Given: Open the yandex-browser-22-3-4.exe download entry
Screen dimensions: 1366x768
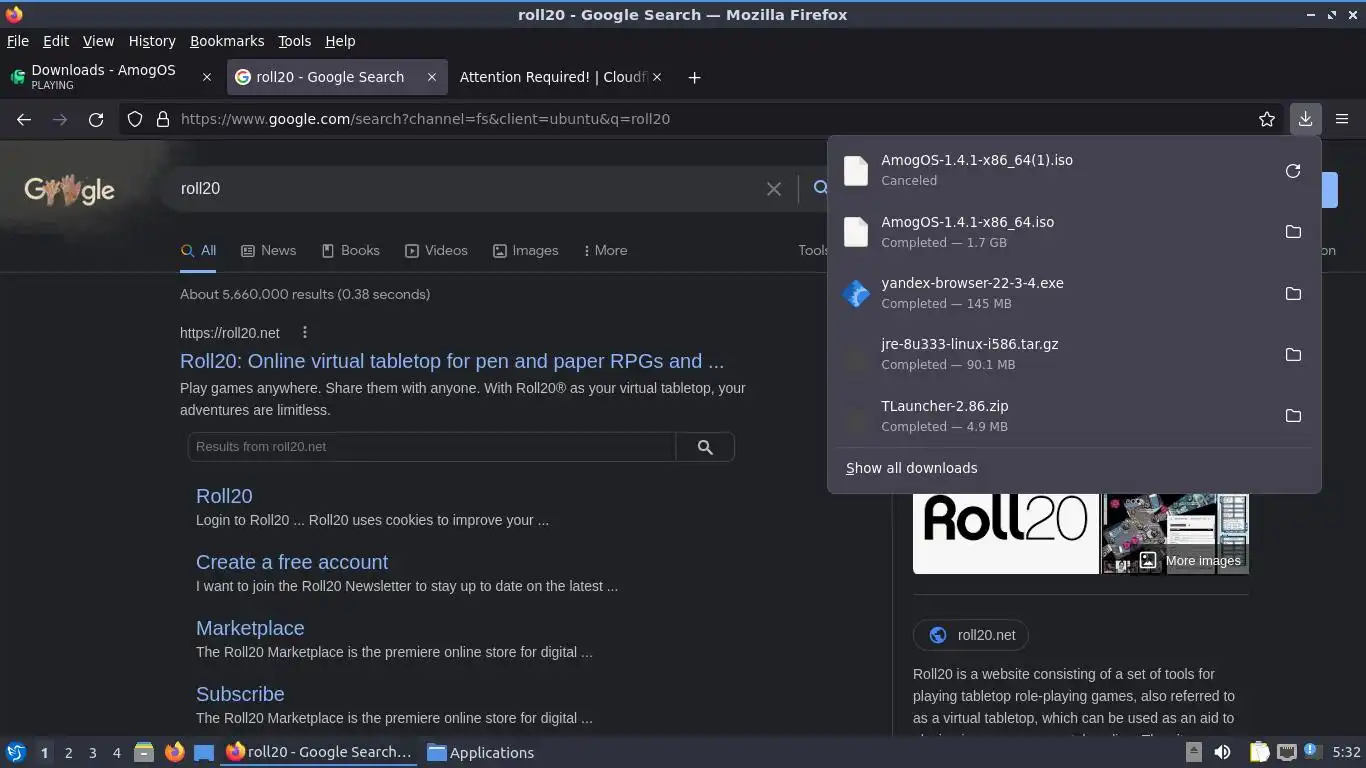Looking at the screenshot, I should [1053, 293].
